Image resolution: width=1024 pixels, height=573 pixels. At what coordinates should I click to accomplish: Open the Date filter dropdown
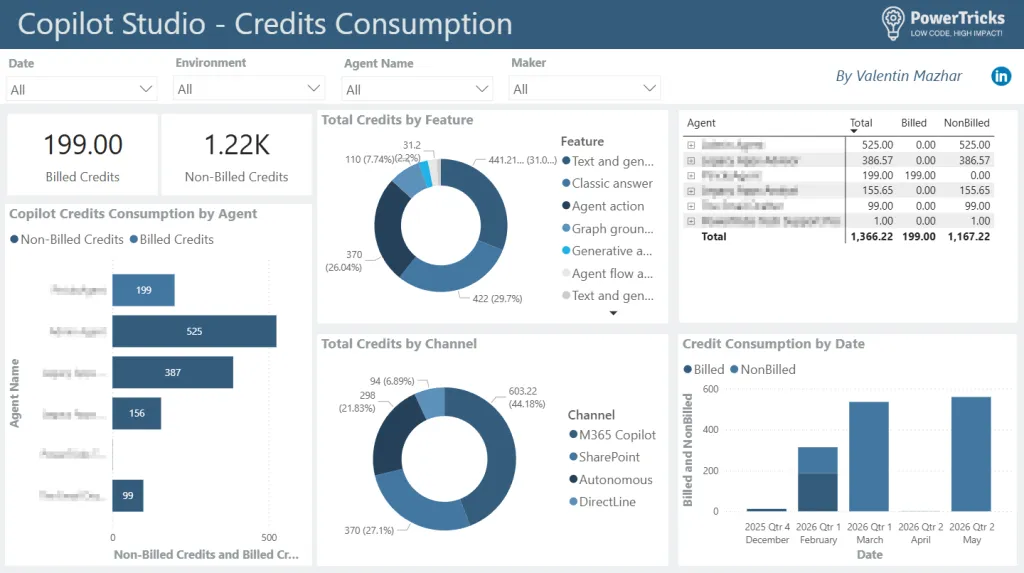[82, 90]
